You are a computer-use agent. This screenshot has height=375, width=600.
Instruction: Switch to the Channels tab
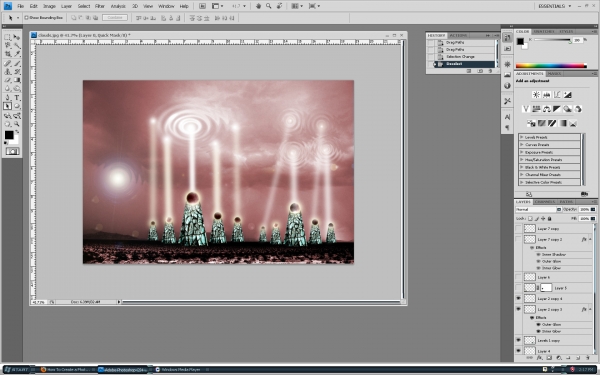pos(545,202)
